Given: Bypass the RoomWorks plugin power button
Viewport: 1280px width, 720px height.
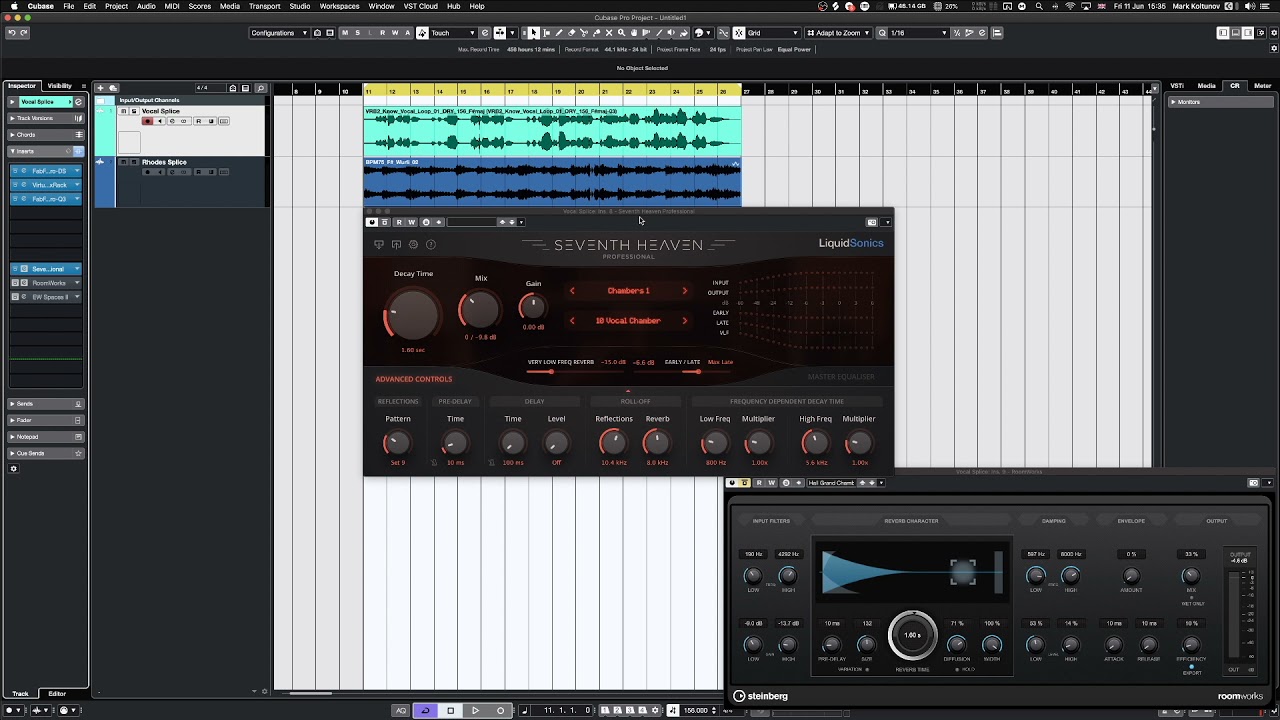Looking at the screenshot, I should click(732, 483).
